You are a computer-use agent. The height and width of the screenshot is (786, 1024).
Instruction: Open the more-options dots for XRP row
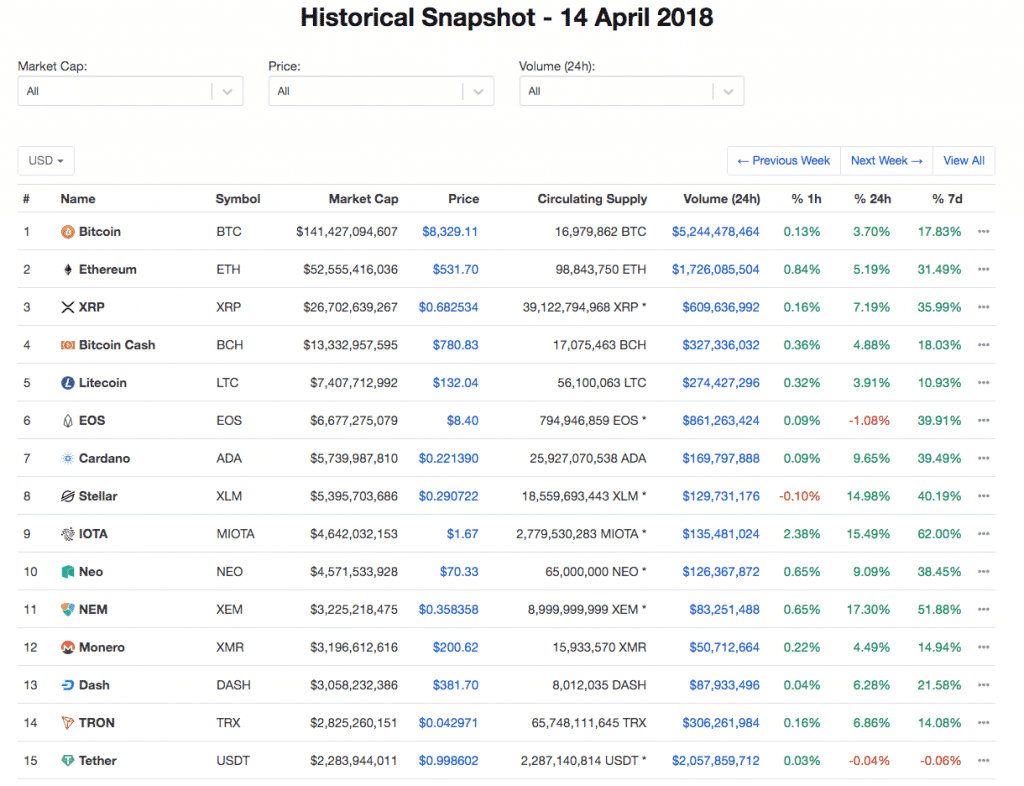pyautogui.click(x=984, y=307)
